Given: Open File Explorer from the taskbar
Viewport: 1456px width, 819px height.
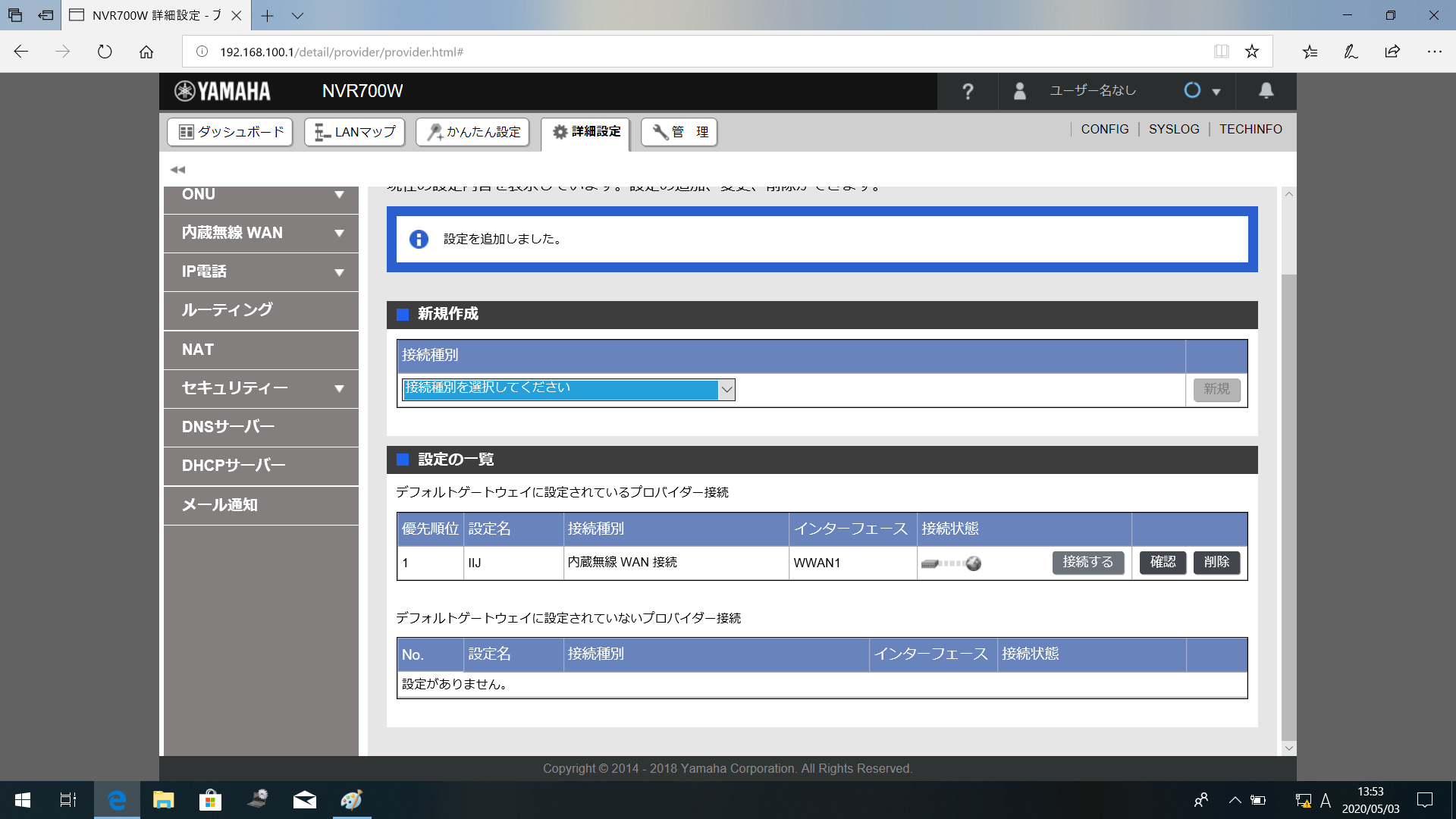Looking at the screenshot, I should coord(163,800).
